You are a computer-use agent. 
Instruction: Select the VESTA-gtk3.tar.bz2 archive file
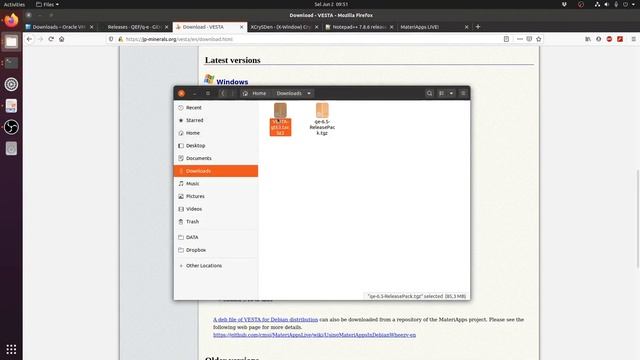(280, 119)
